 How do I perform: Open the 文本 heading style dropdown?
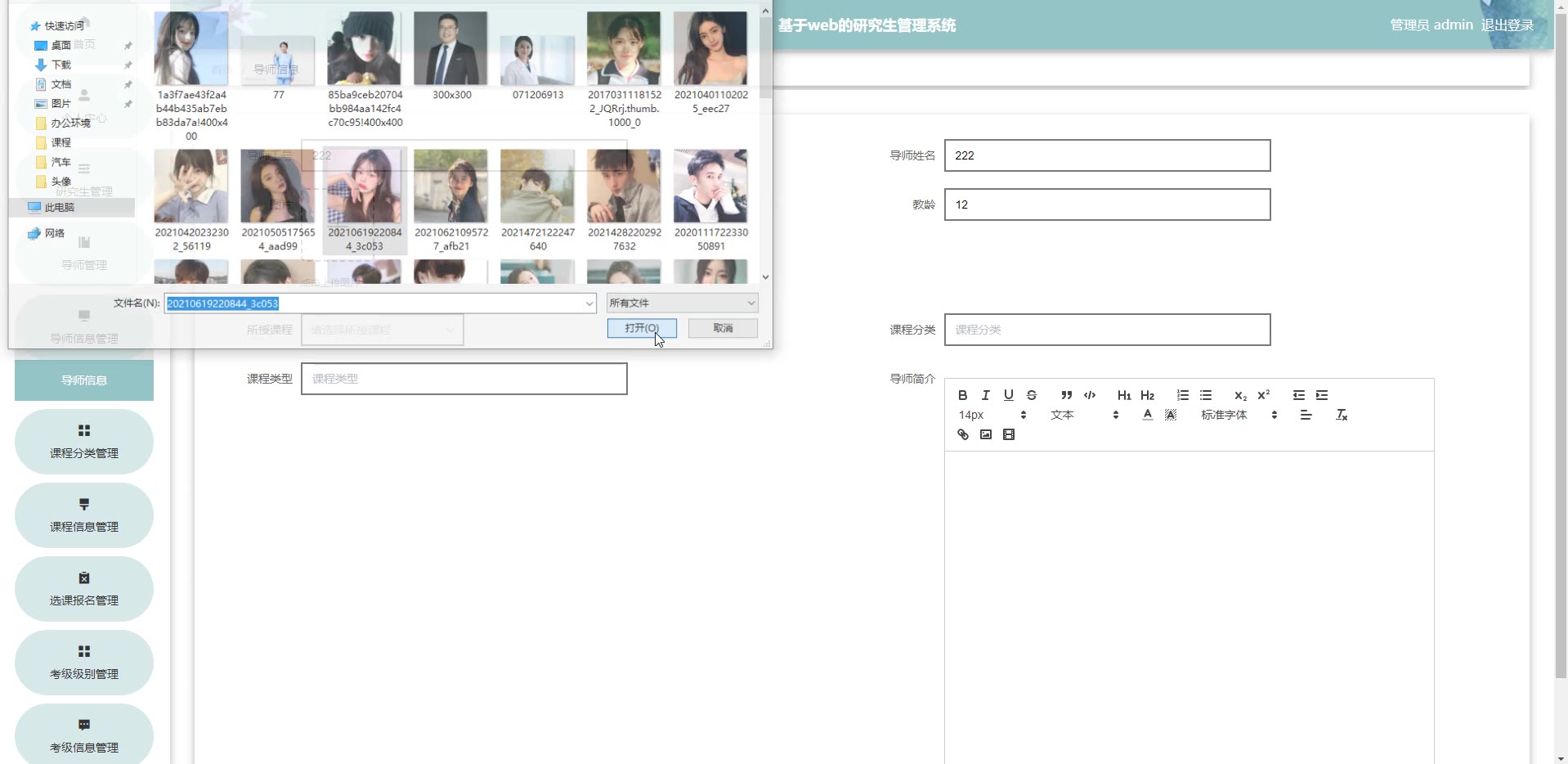[1084, 415]
